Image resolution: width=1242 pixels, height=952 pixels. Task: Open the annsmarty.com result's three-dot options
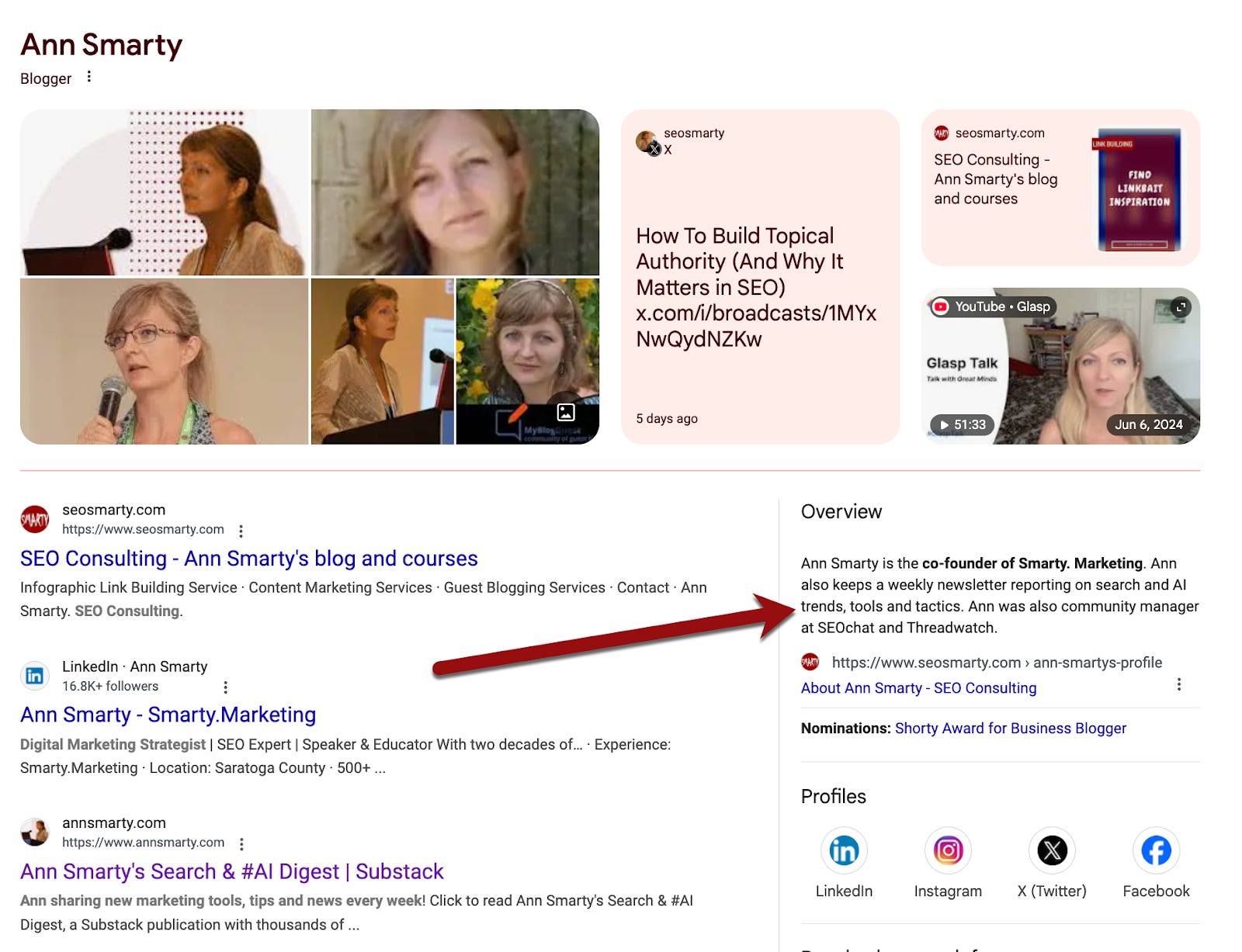point(241,843)
